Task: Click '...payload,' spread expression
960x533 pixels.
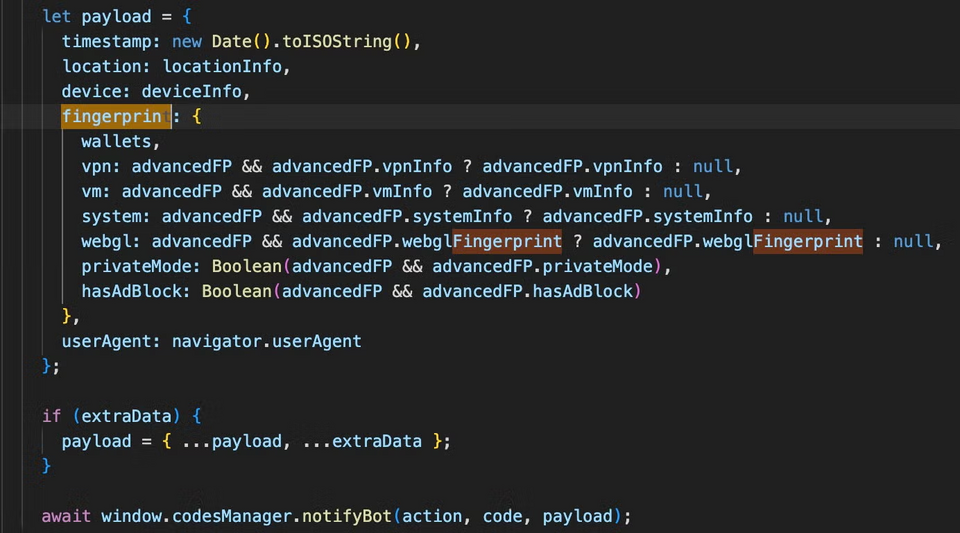Action: 236,442
